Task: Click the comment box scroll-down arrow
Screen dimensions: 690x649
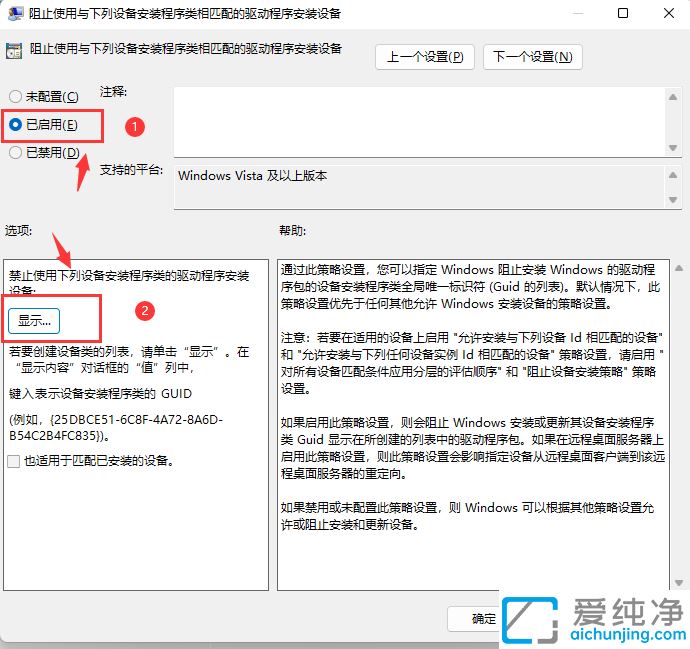Action: [673, 148]
